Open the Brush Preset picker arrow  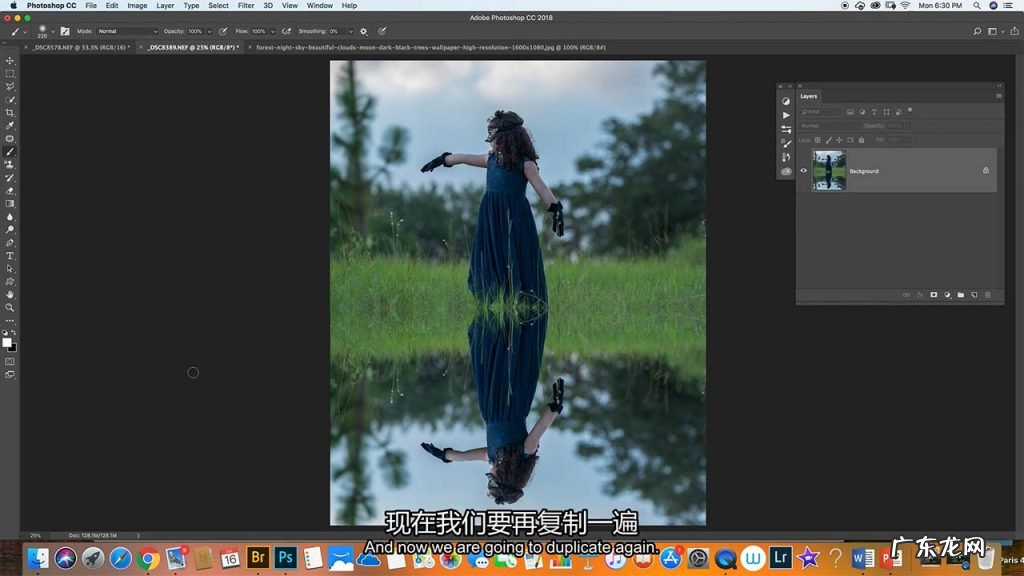pos(52,31)
